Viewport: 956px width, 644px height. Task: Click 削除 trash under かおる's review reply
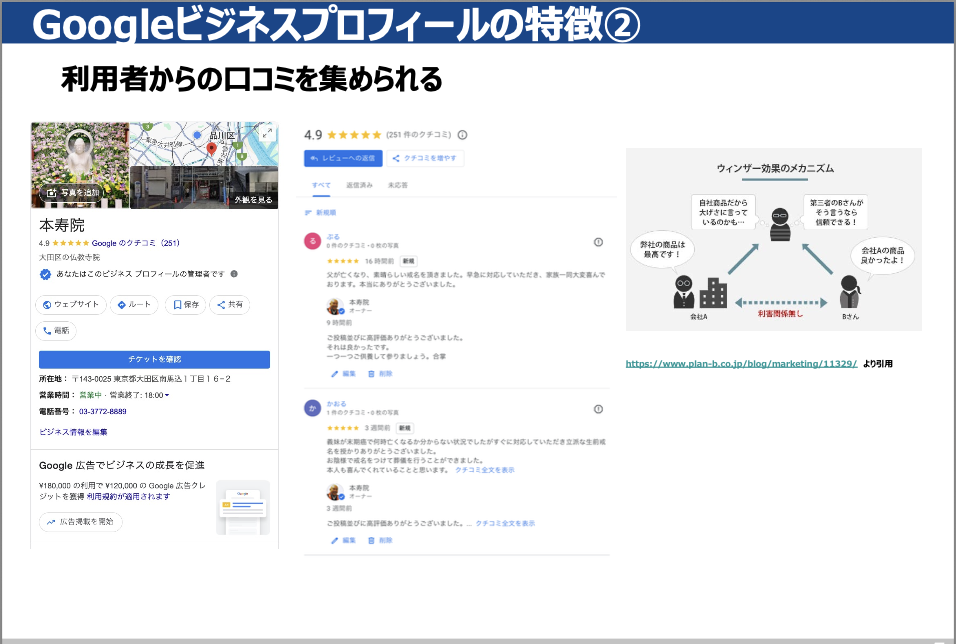pyautogui.click(x=380, y=540)
